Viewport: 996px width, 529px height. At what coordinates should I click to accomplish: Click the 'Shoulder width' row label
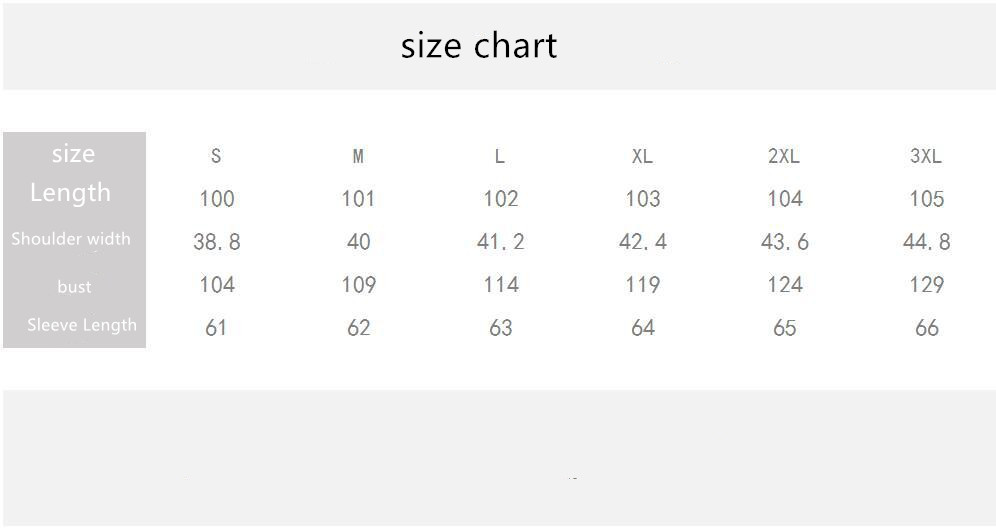pos(71,239)
